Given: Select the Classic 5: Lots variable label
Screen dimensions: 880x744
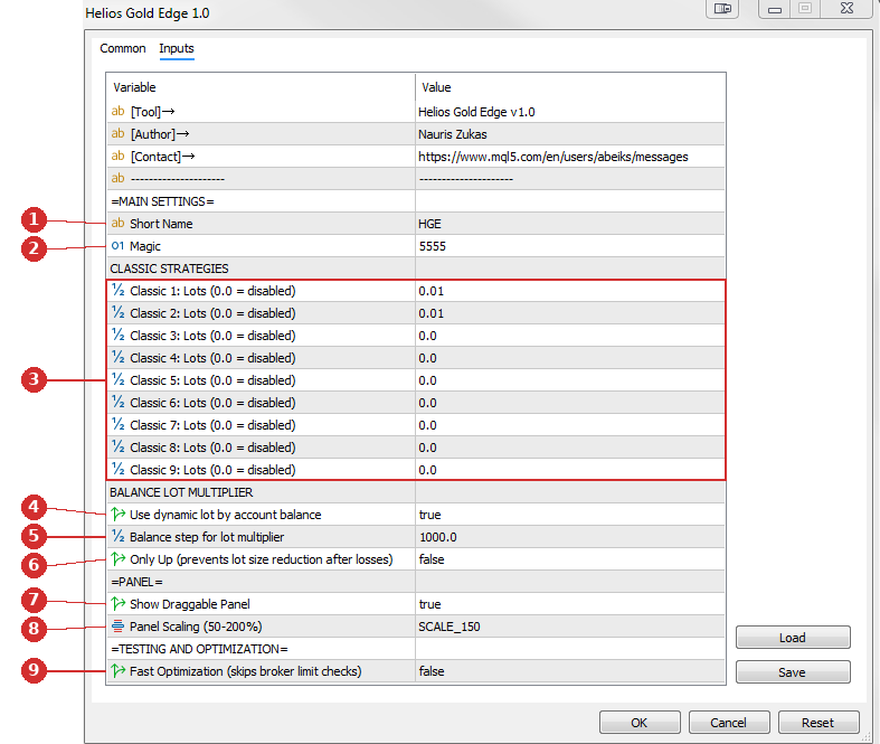Looking at the screenshot, I should tap(213, 380).
